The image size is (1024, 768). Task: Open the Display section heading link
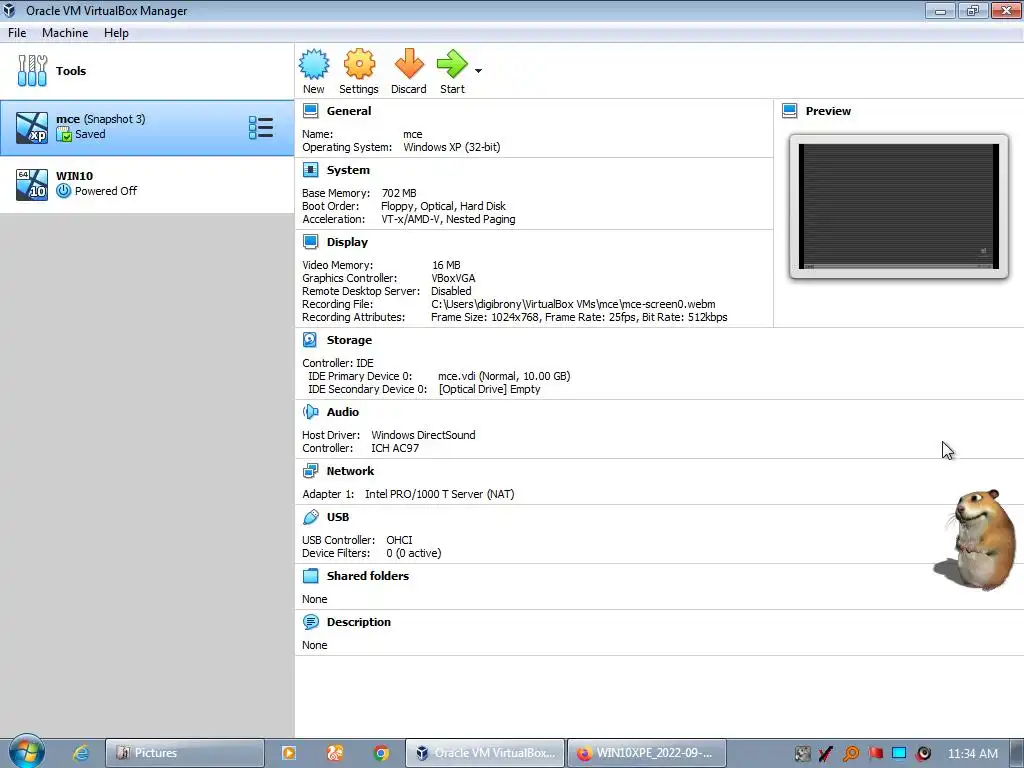coord(347,242)
